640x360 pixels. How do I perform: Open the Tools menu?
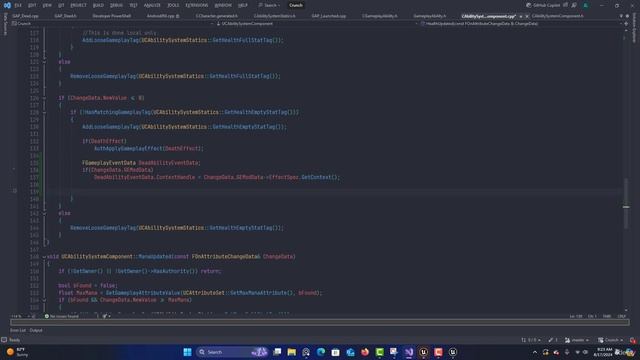tap(173, 5)
